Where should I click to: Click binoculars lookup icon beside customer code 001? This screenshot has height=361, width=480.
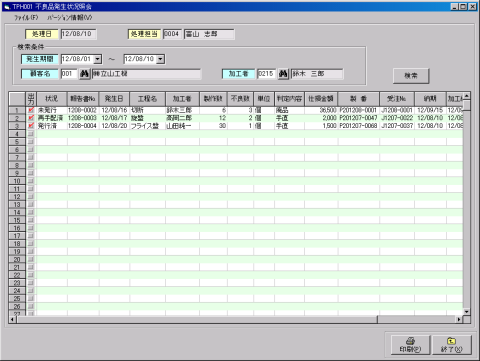coord(84,74)
